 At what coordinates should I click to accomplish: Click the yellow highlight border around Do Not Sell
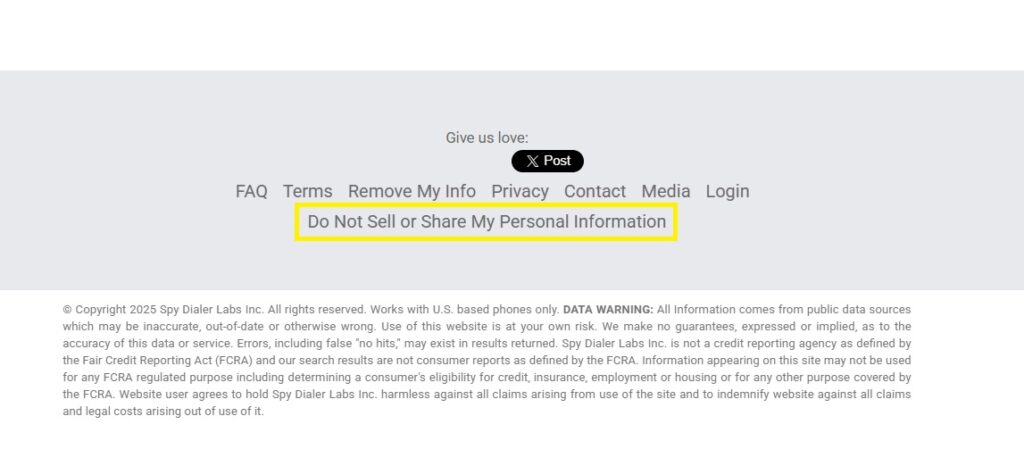click(486, 205)
